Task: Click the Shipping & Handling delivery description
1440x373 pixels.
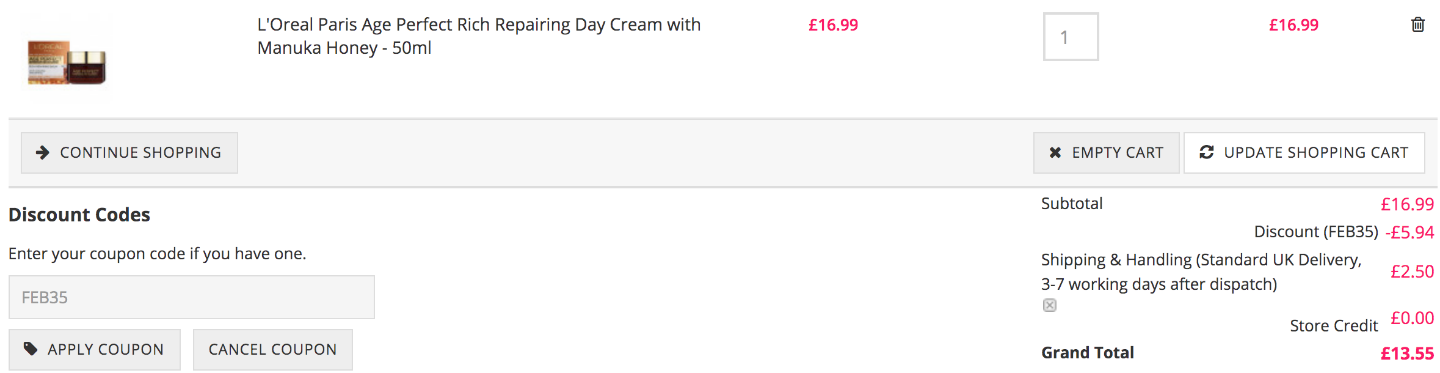Action: point(1201,272)
